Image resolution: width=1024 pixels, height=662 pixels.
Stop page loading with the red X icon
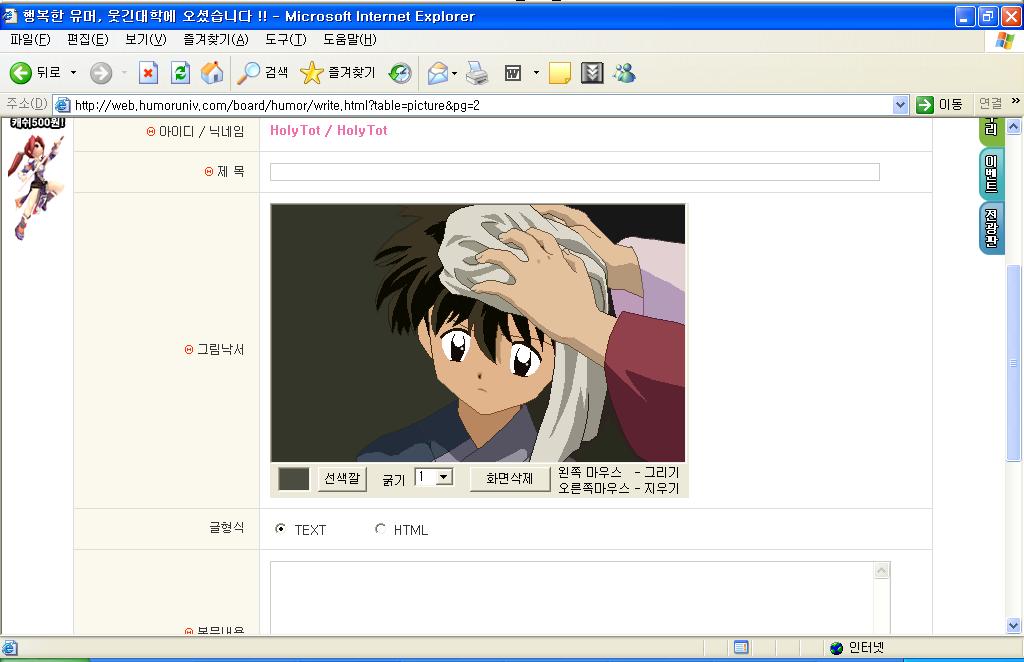[x=148, y=72]
